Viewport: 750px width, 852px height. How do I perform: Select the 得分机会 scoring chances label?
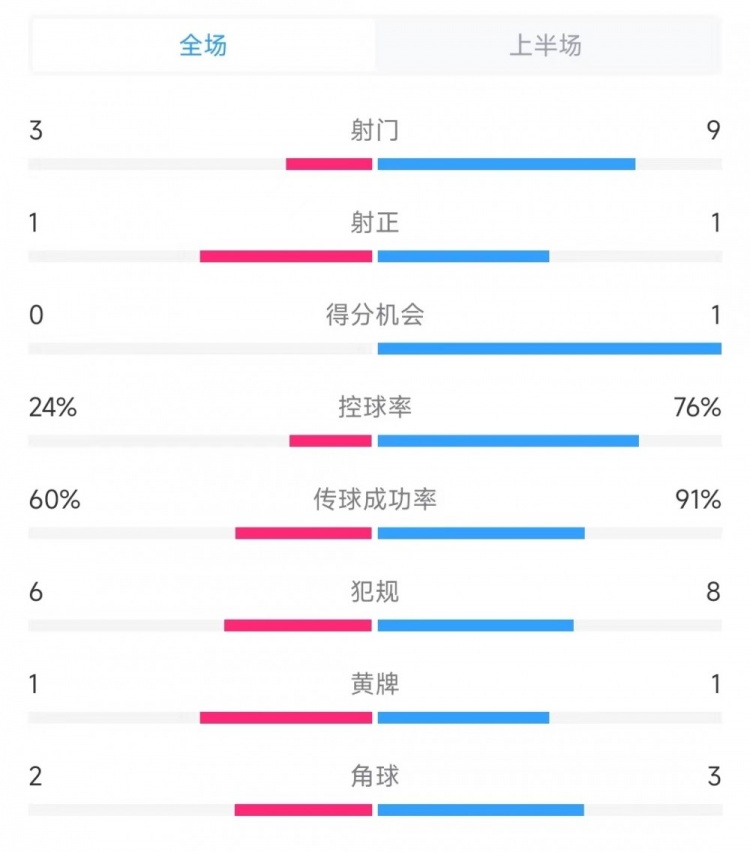point(375,315)
